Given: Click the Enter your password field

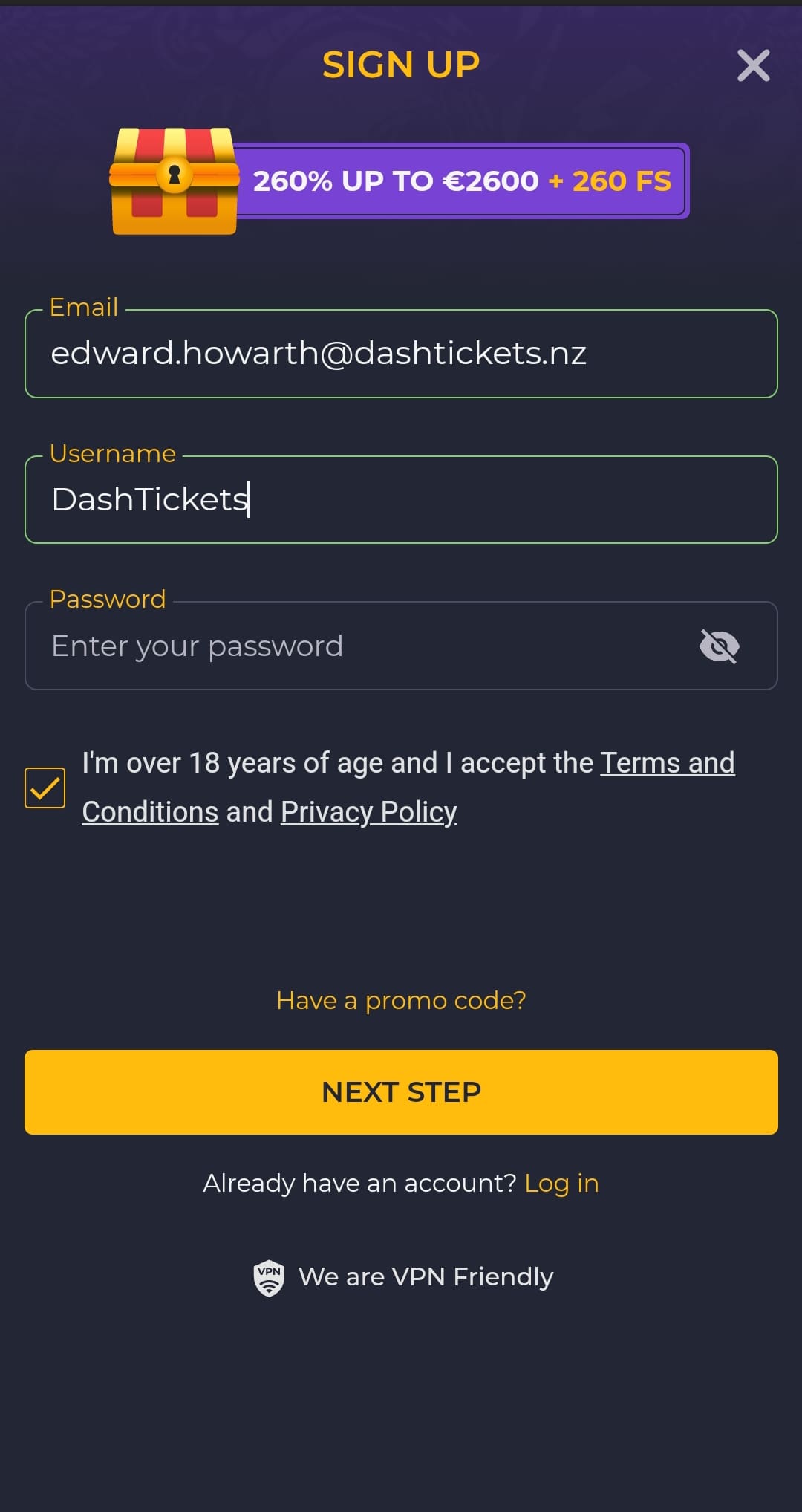Looking at the screenshot, I should 356,646.
